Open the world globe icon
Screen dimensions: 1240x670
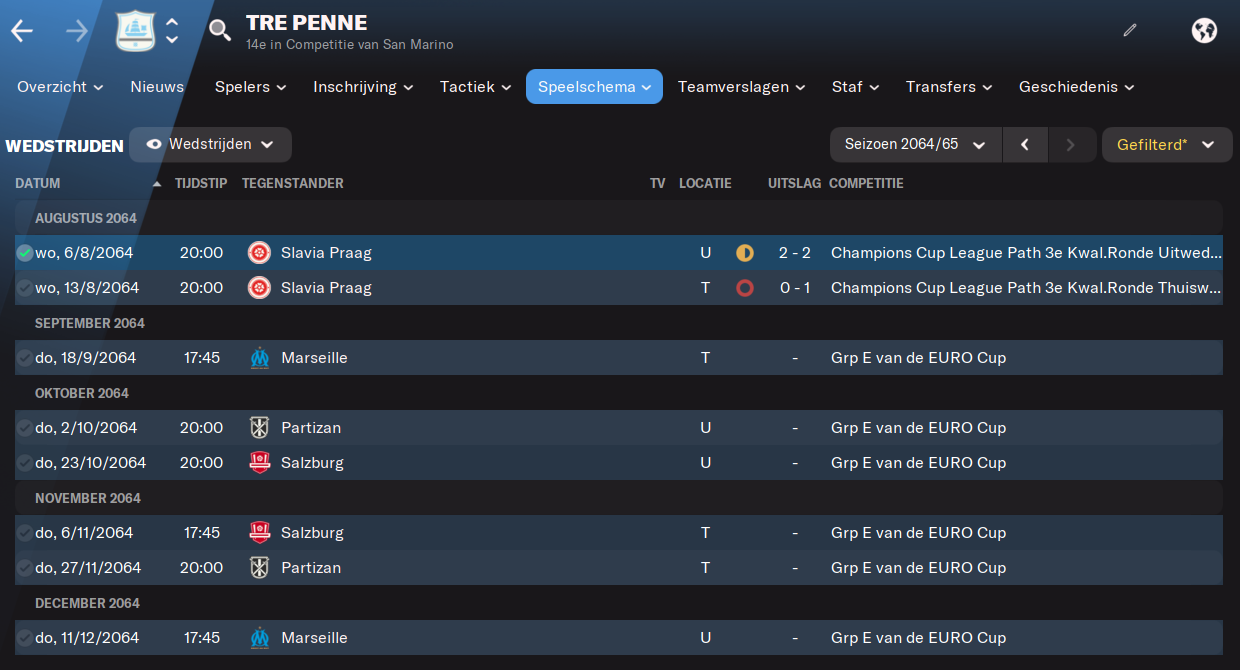[1204, 30]
